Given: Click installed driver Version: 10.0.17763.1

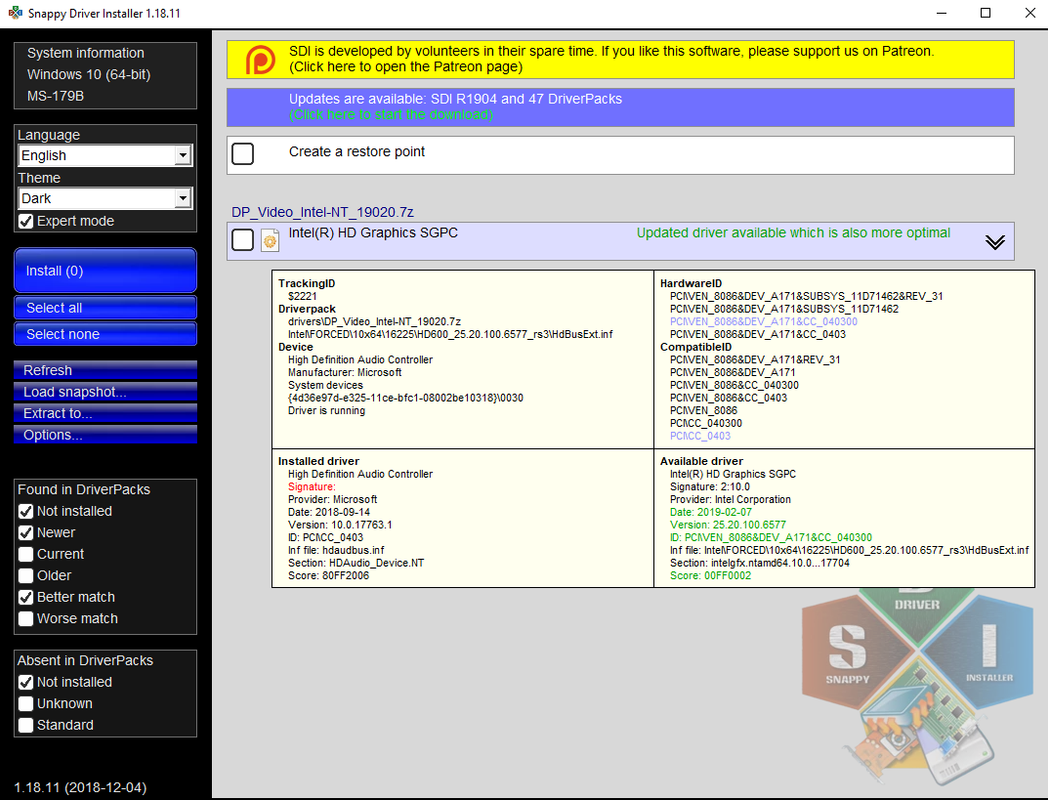Looking at the screenshot, I should coord(340,525).
